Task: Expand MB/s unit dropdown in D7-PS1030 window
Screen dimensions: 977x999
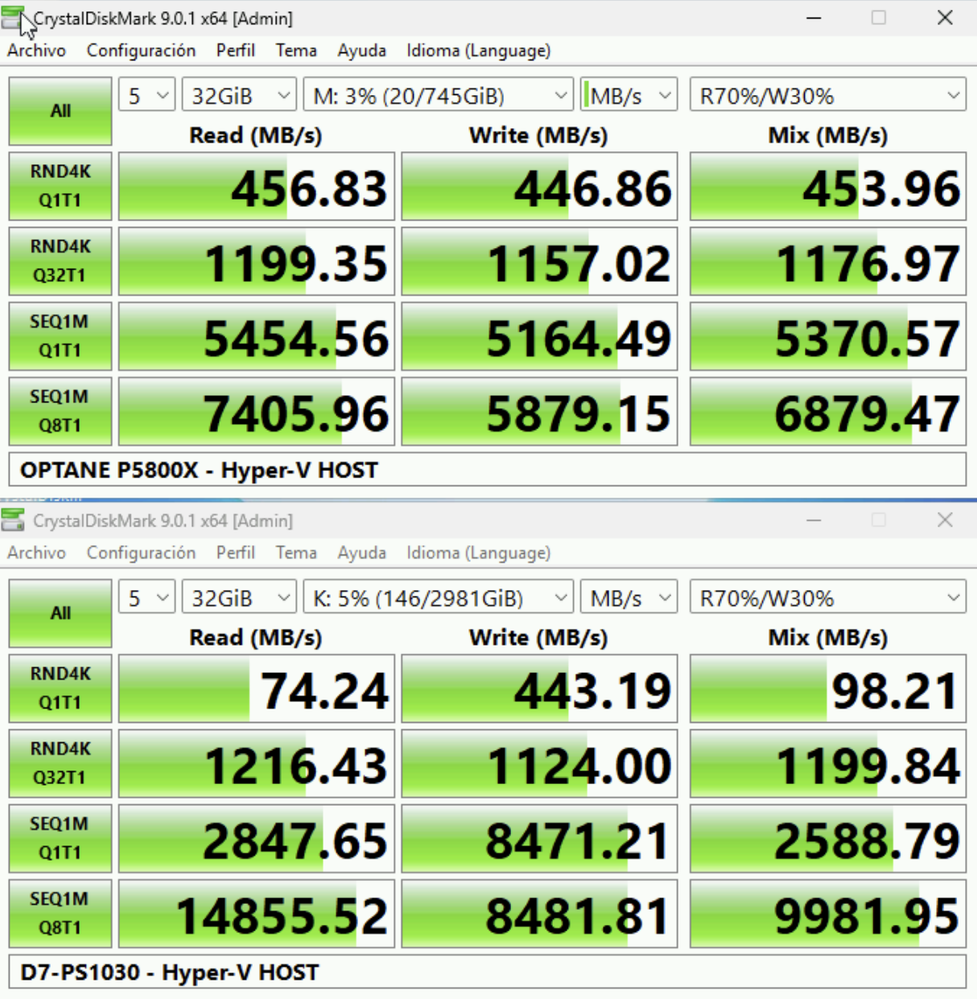Action: coord(628,598)
